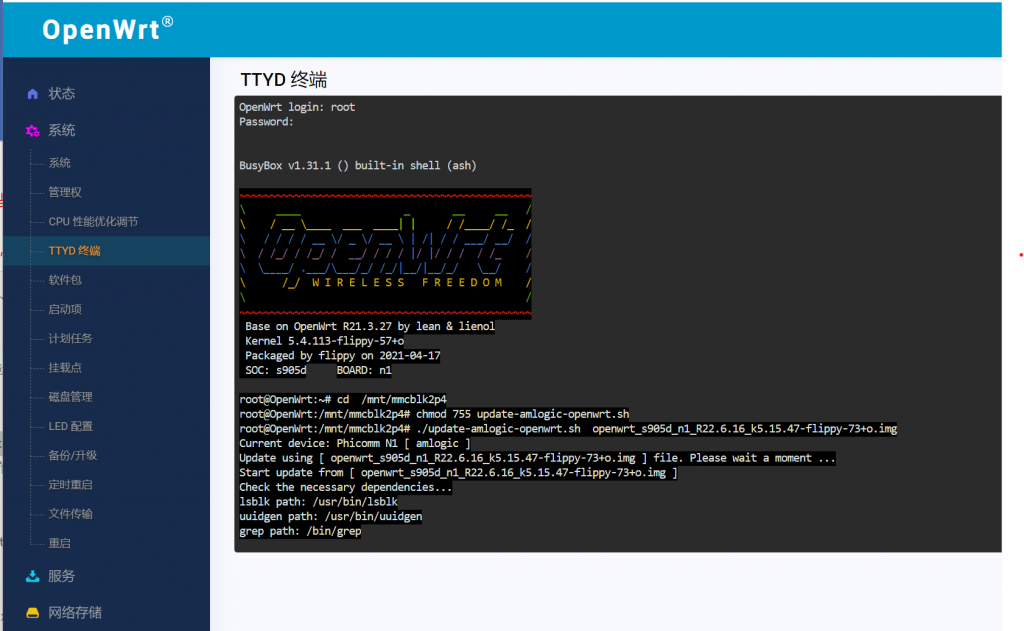This screenshot has height=631, width=1024.
Task: Click the gear icon beside 系统
Action: pyautogui.click(x=32, y=131)
